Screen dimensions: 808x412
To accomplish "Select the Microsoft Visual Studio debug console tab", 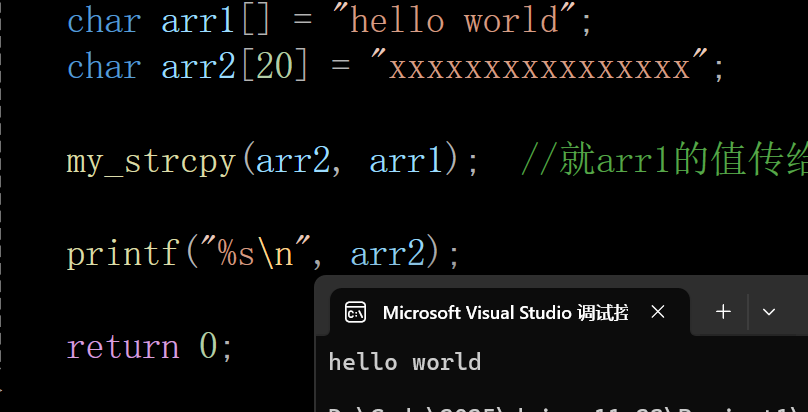I will pos(510,312).
